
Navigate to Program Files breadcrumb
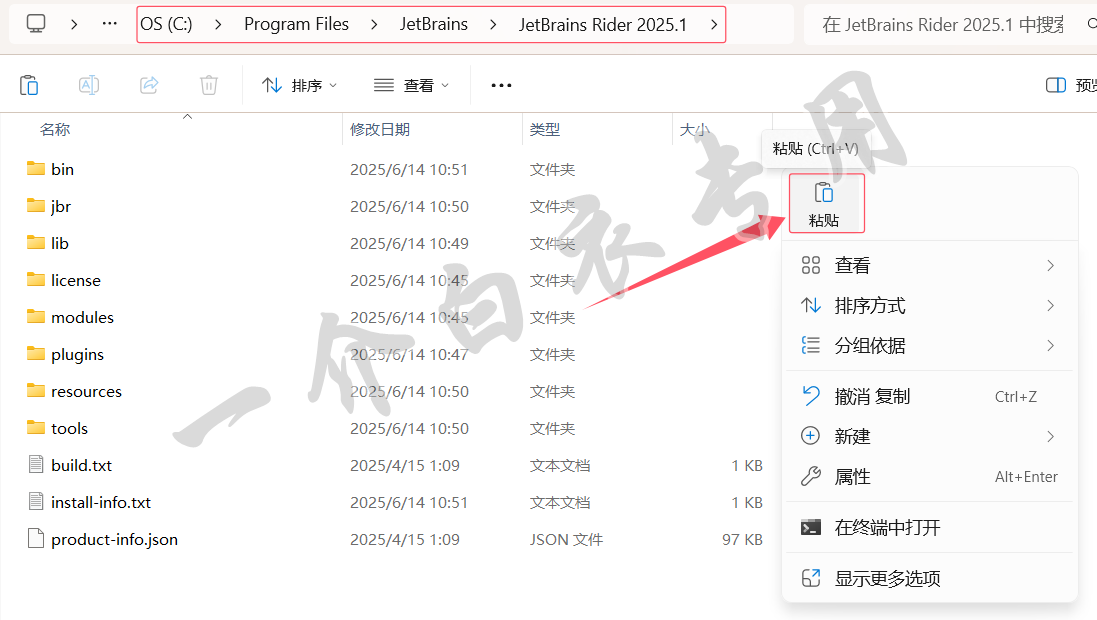click(296, 24)
